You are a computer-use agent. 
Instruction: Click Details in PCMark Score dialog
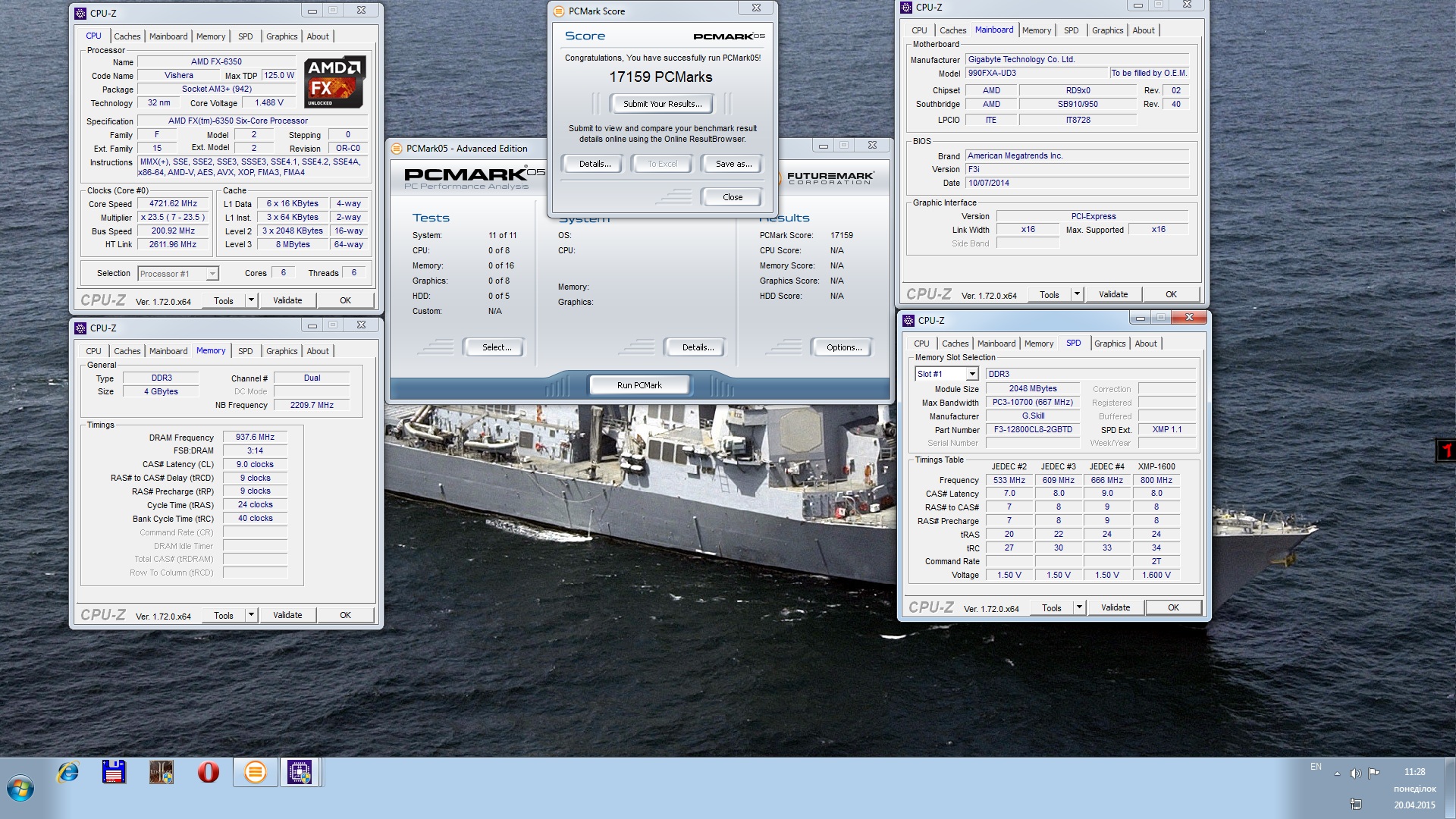tap(595, 164)
